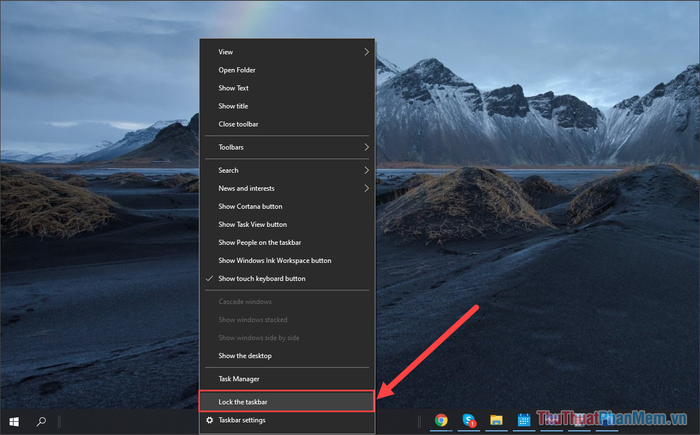Uncheck Show touch keyboard button

pyautogui.click(x=287, y=278)
